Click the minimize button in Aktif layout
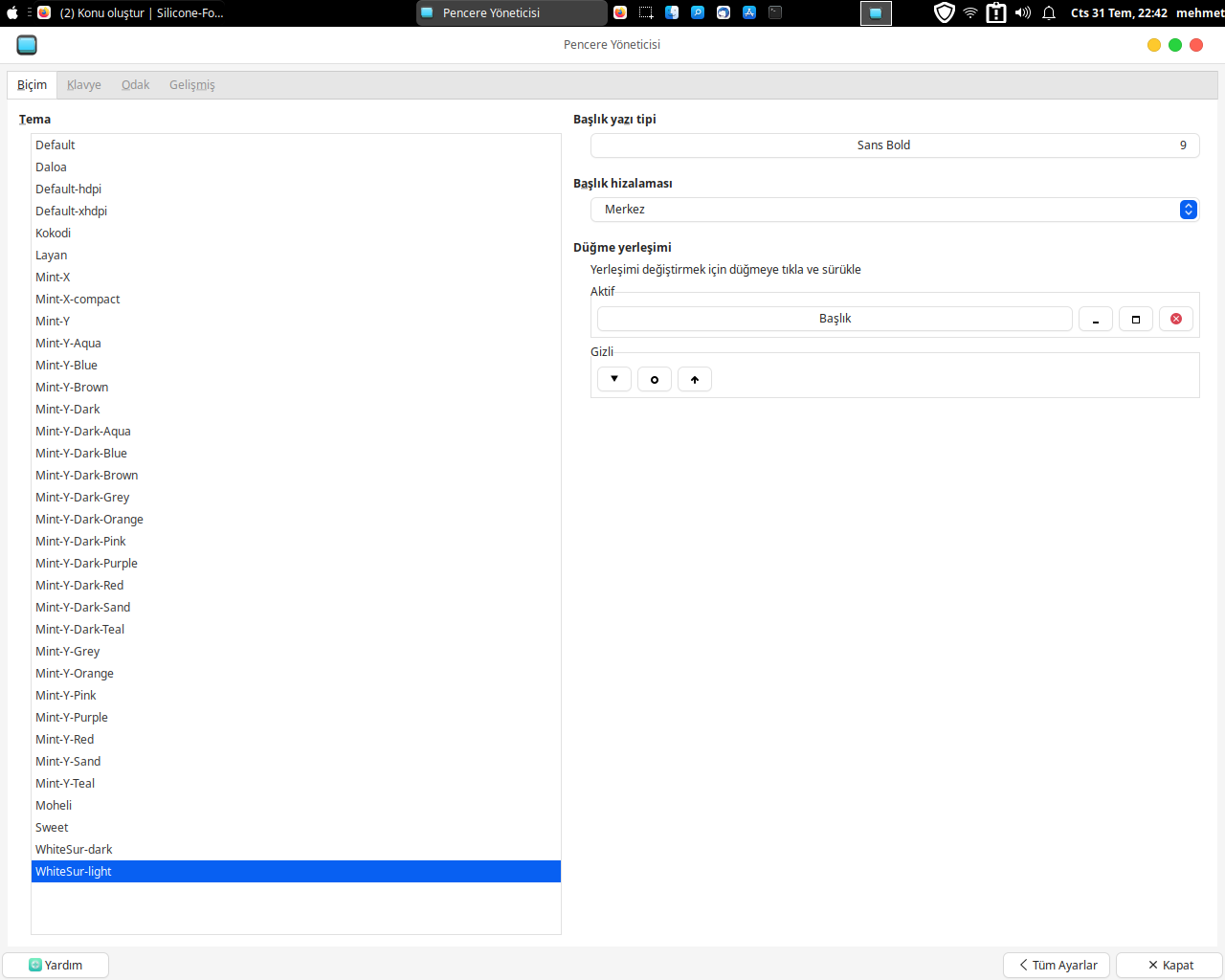 click(x=1095, y=319)
